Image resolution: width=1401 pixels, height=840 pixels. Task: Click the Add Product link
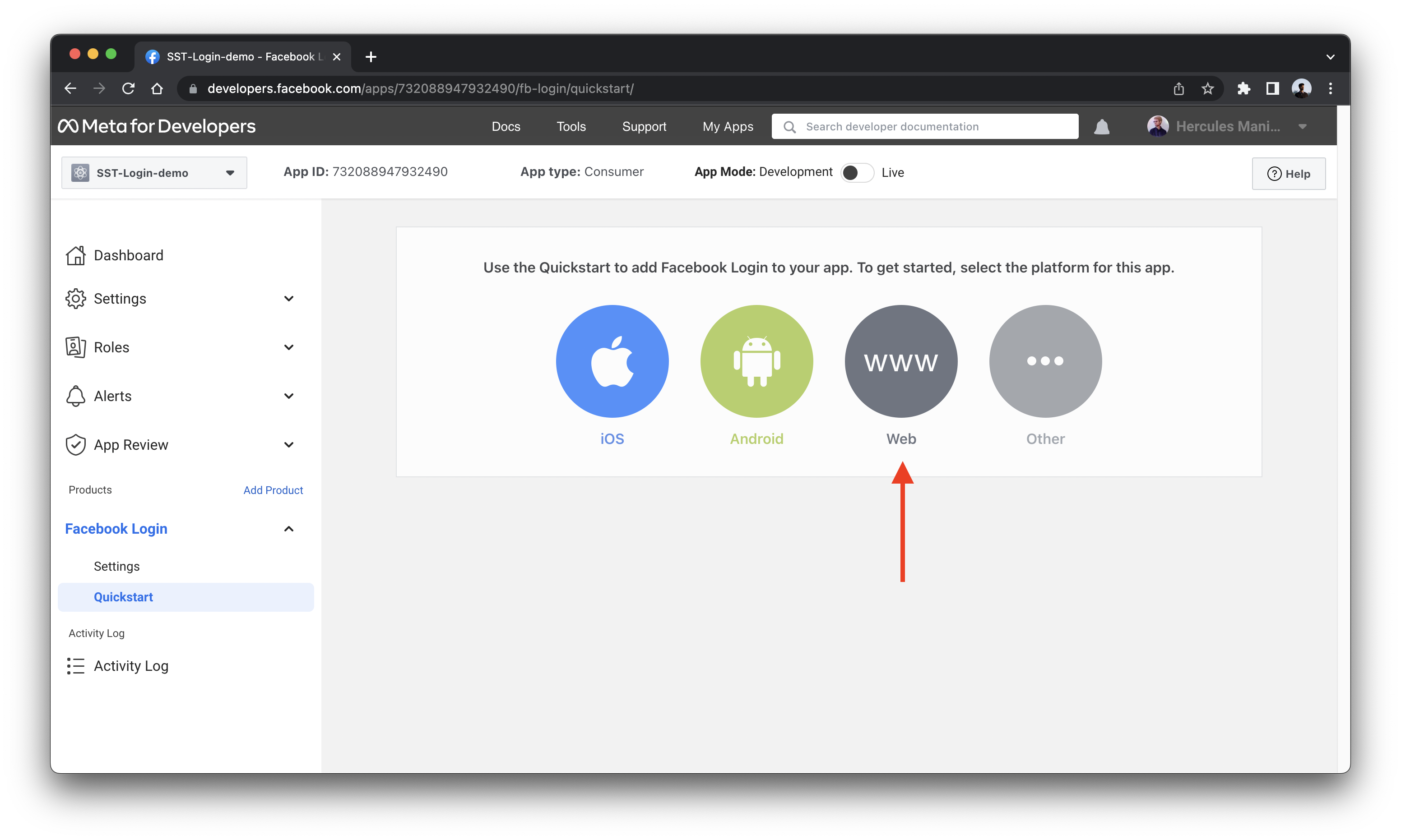[273, 489]
